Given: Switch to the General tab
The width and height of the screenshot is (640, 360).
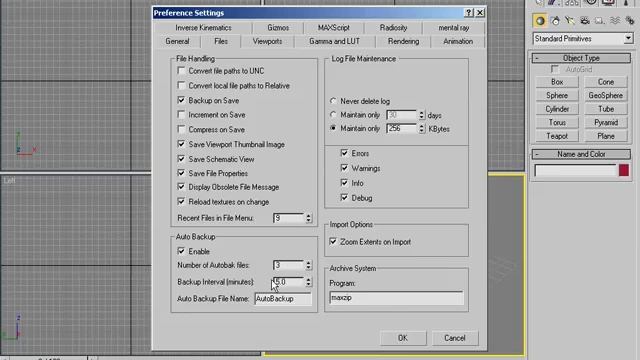Looking at the screenshot, I should 177,41.
